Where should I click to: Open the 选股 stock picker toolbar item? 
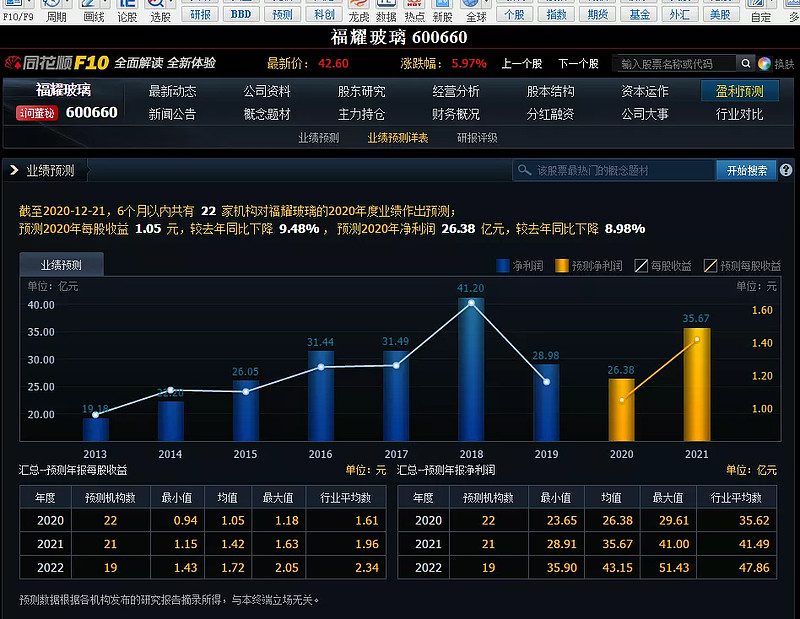(160, 12)
